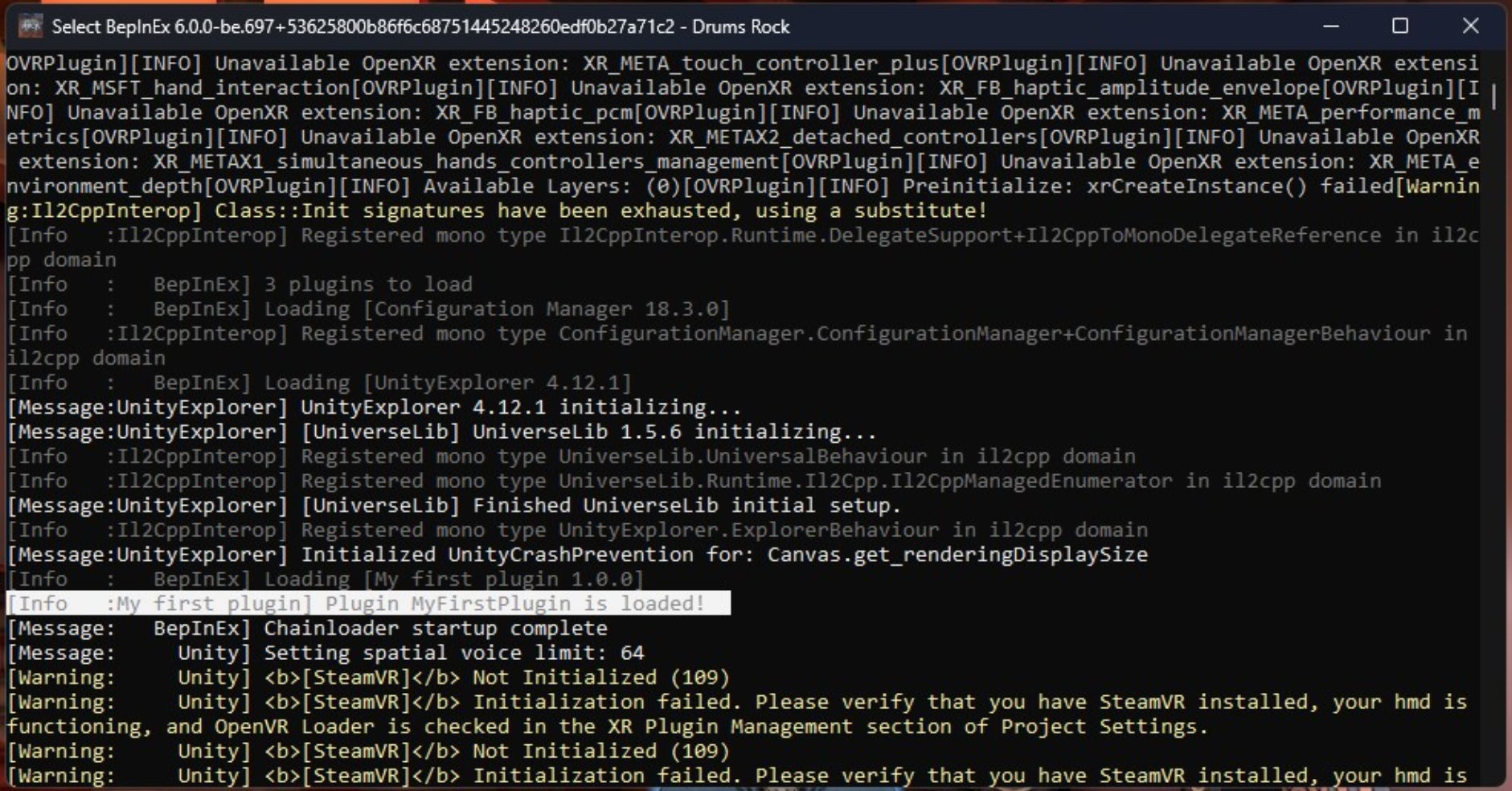Click the 'Class::Init signatures have been exhausted' warning

click(x=563, y=210)
